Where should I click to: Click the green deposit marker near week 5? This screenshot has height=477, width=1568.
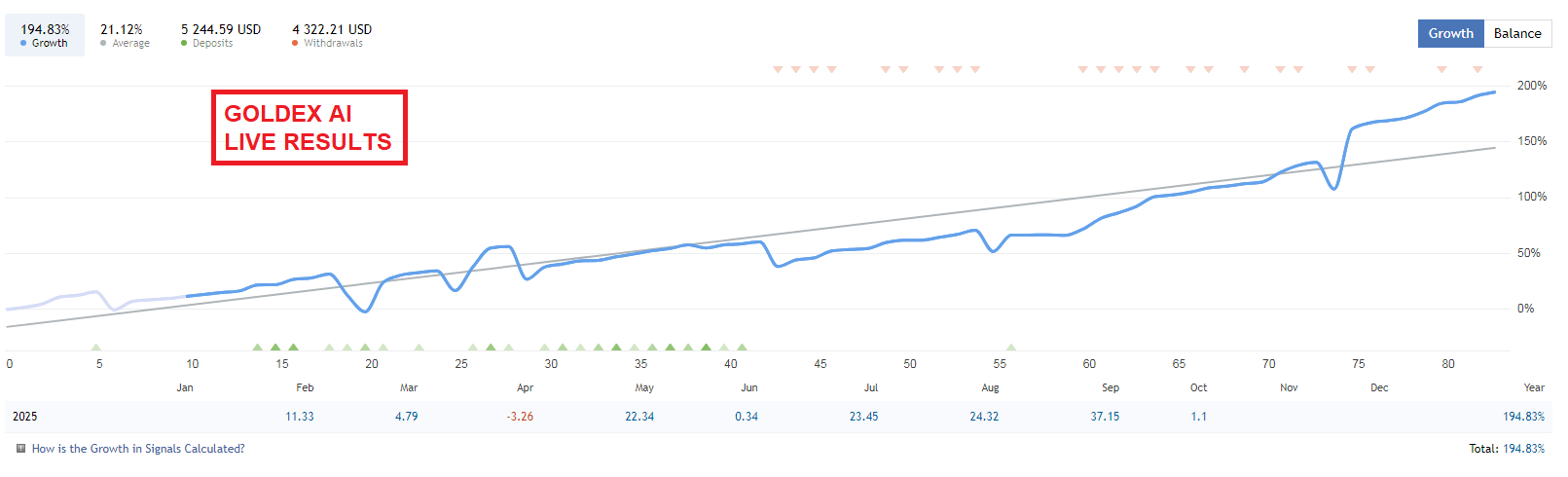click(95, 347)
